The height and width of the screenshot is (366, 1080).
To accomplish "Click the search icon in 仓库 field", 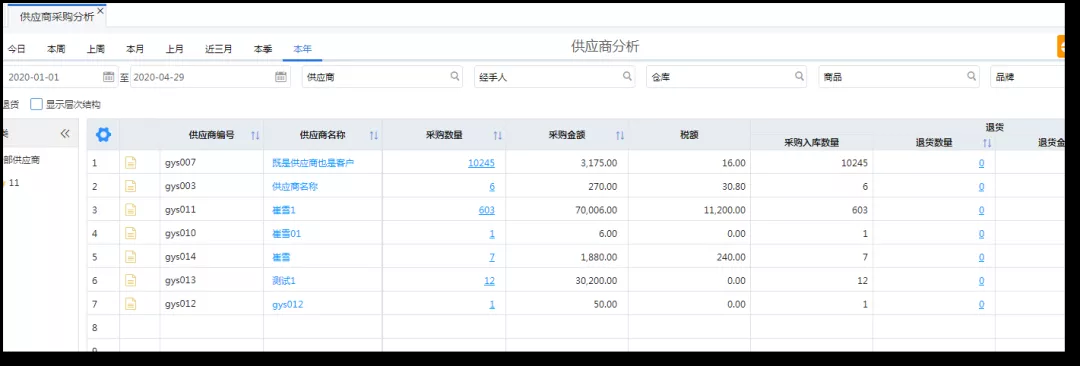I will (x=800, y=77).
